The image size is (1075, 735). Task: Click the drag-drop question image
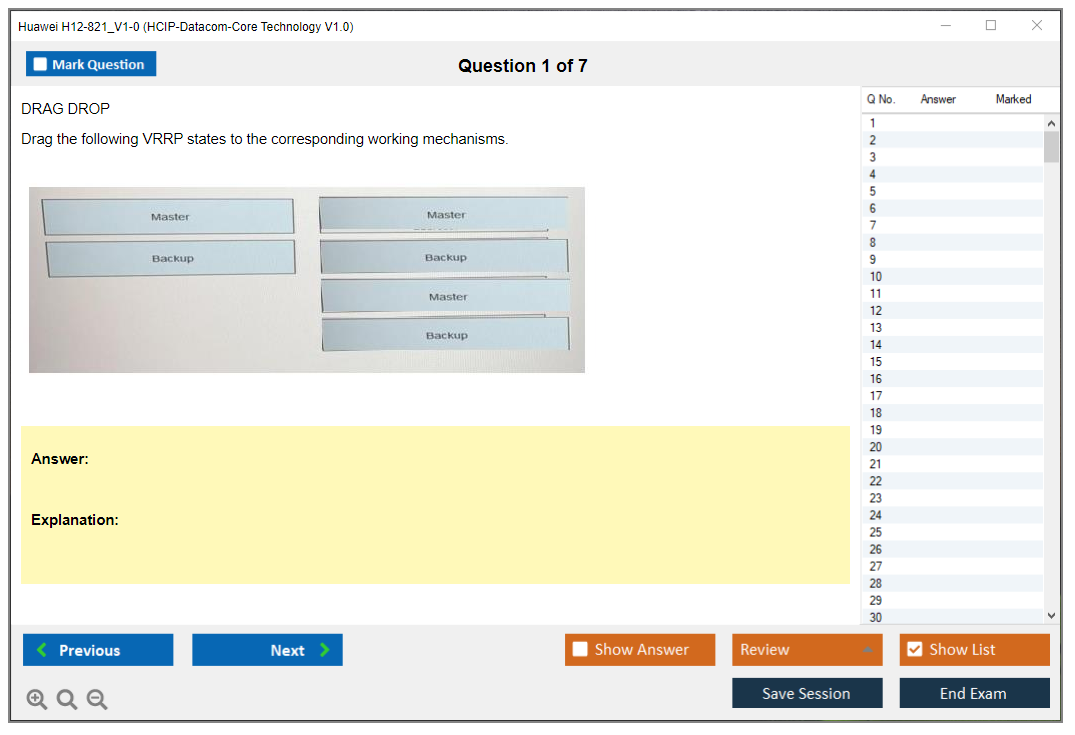tap(306, 280)
